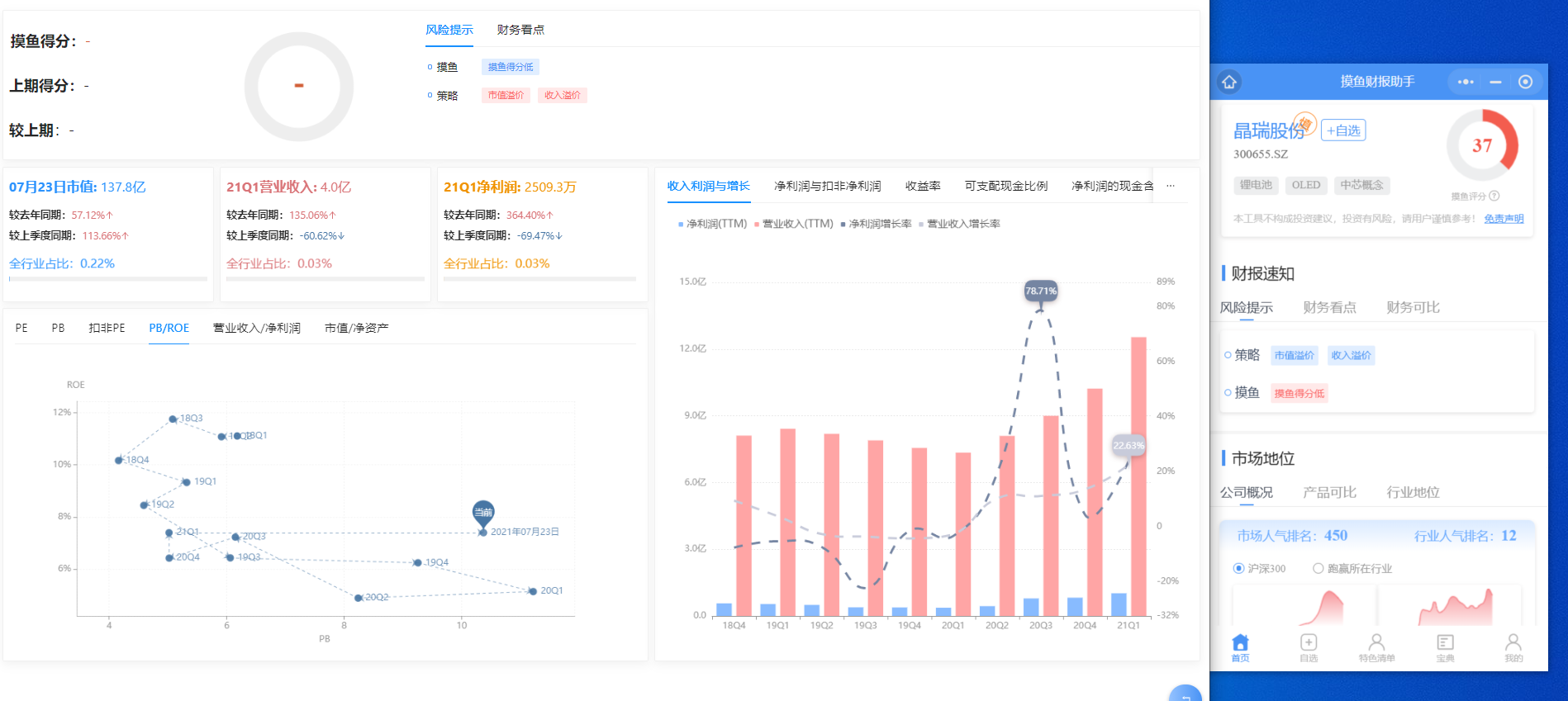The width and height of the screenshot is (1568, 701).
Task: Open the three-dots menu in 摸鱼财报助手 header
Action: click(x=1466, y=82)
